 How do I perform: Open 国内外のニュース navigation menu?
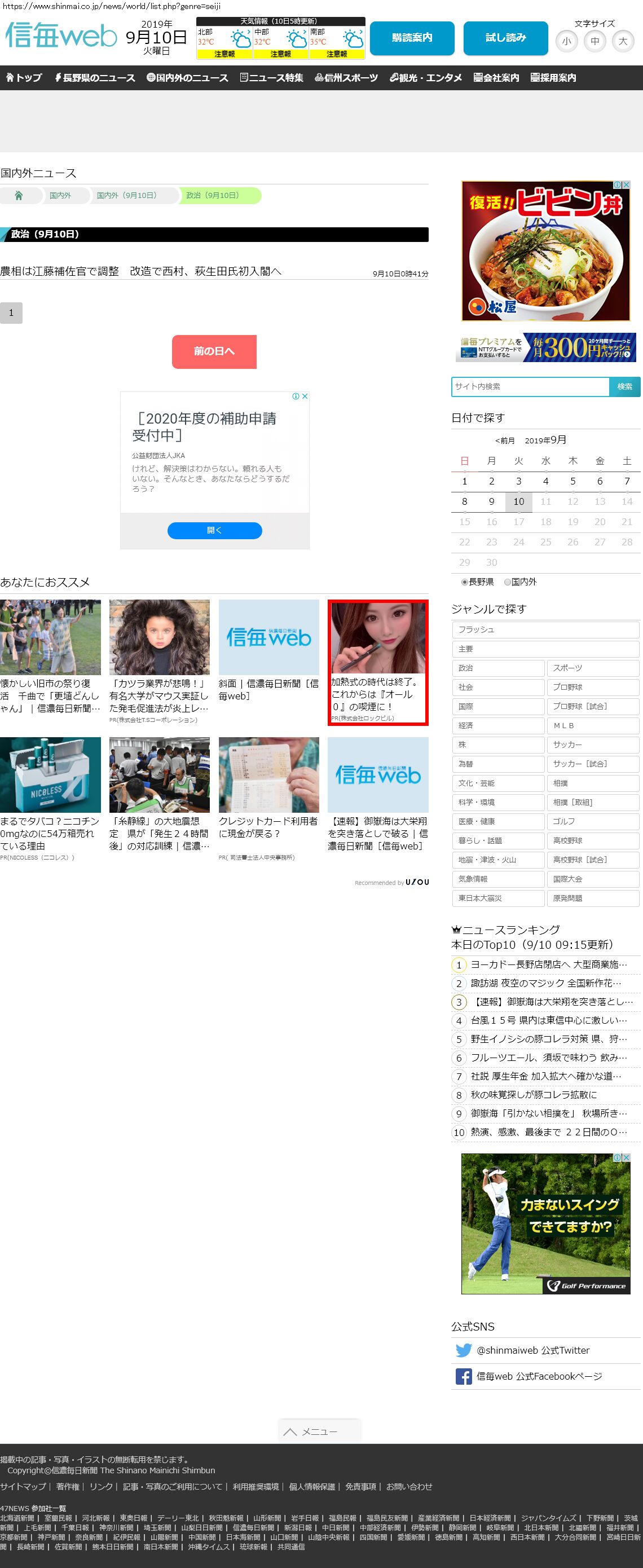coord(187,78)
